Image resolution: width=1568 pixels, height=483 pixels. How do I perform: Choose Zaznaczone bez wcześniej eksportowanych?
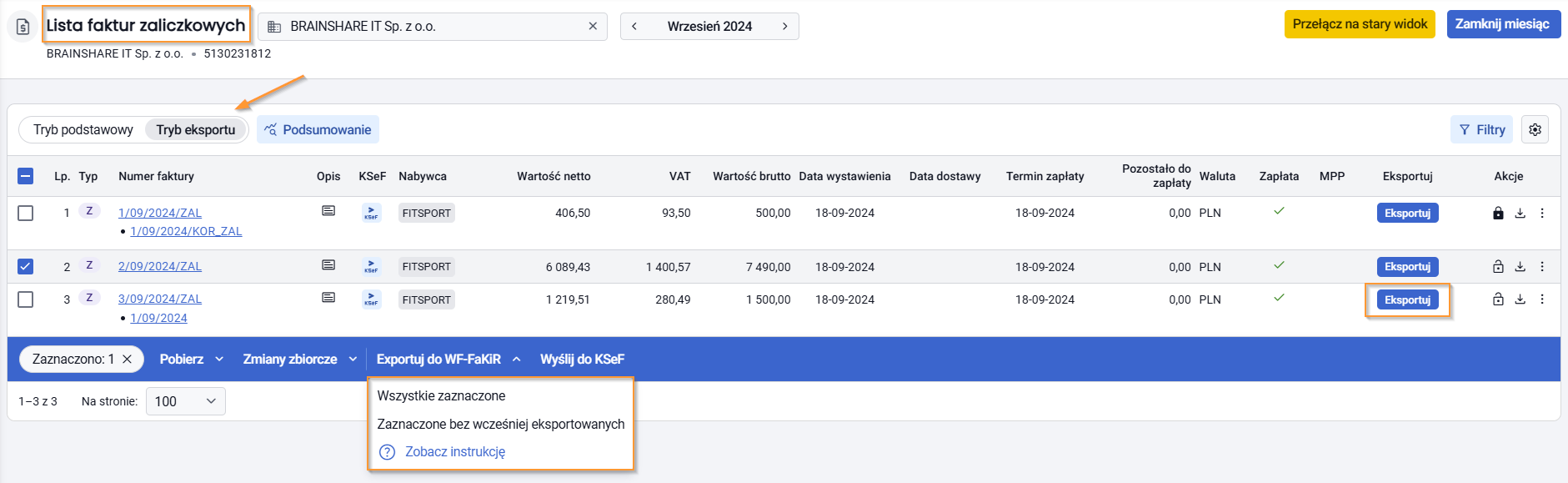coord(501,424)
